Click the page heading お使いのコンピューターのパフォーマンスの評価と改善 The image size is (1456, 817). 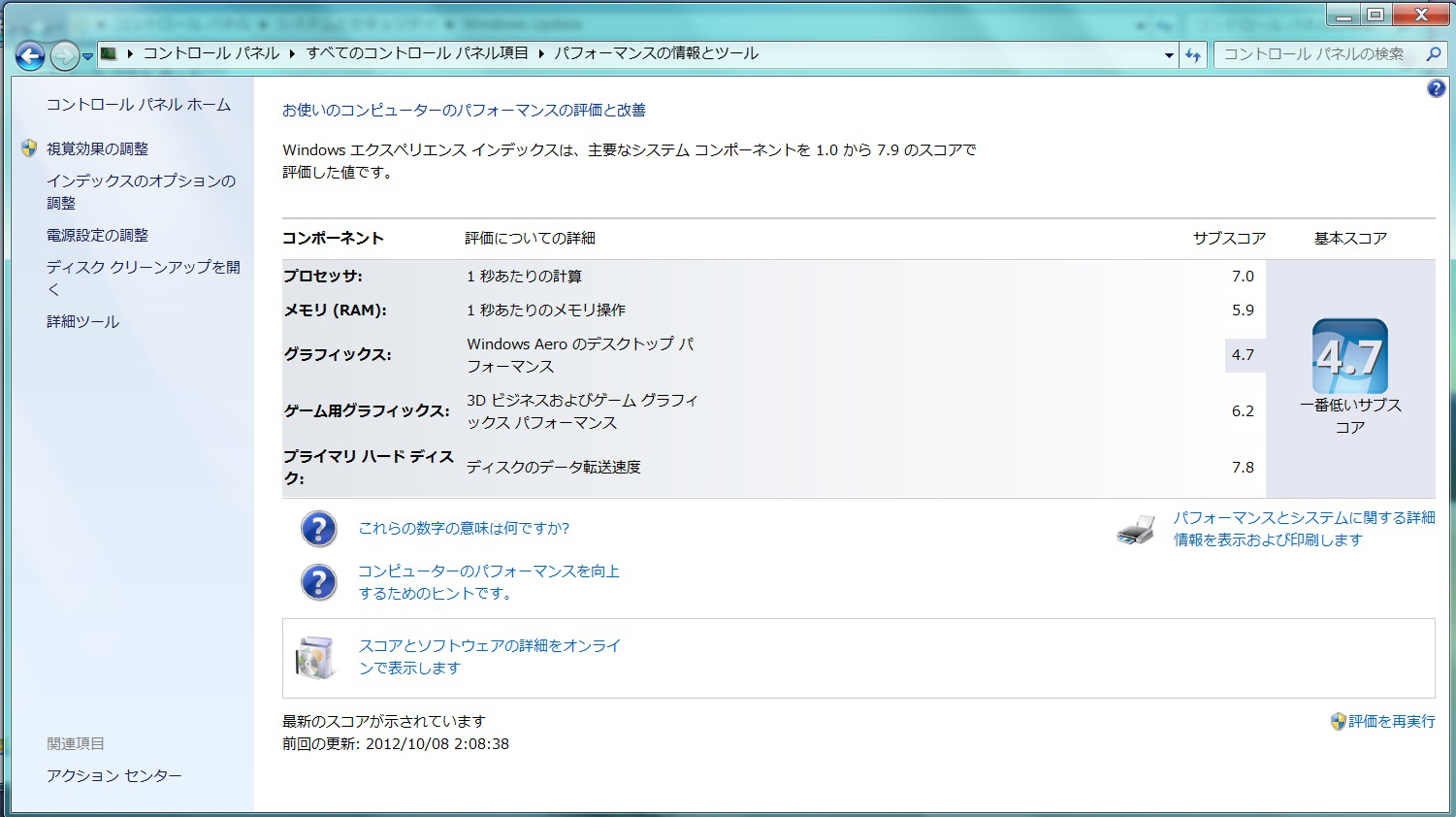(x=464, y=111)
